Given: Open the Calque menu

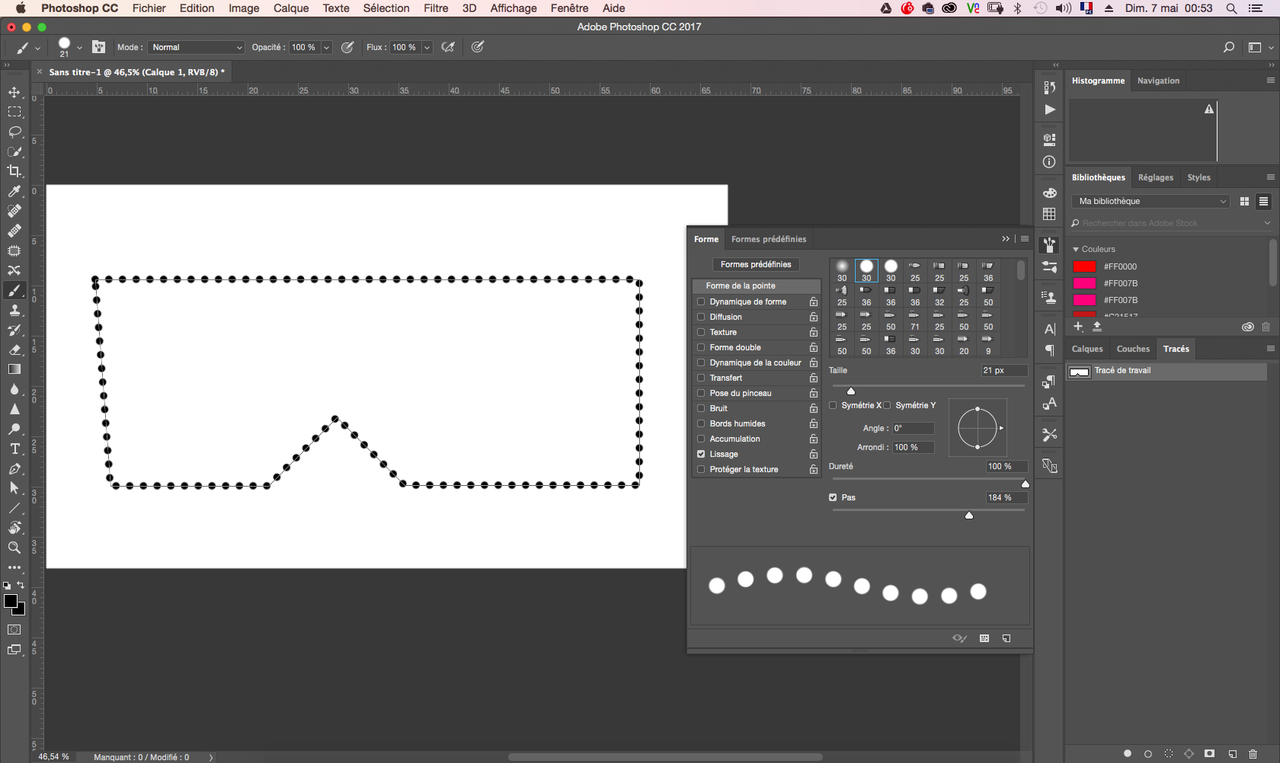Looking at the screenshot, I should pyautogui.click(x=291, y=8).
